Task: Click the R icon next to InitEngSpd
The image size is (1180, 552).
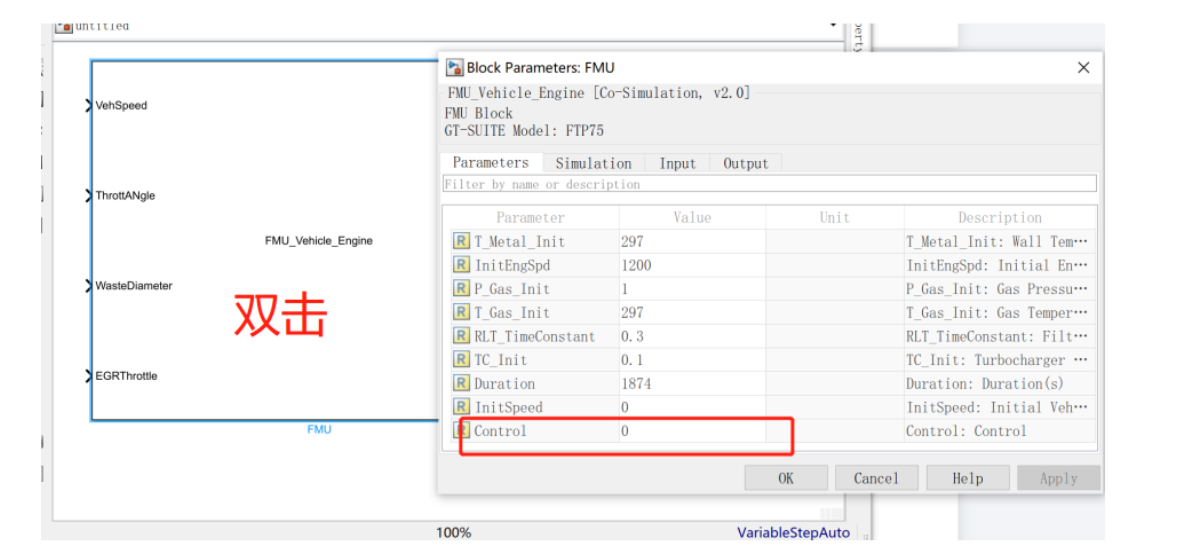Action: [x=461, y=265]
